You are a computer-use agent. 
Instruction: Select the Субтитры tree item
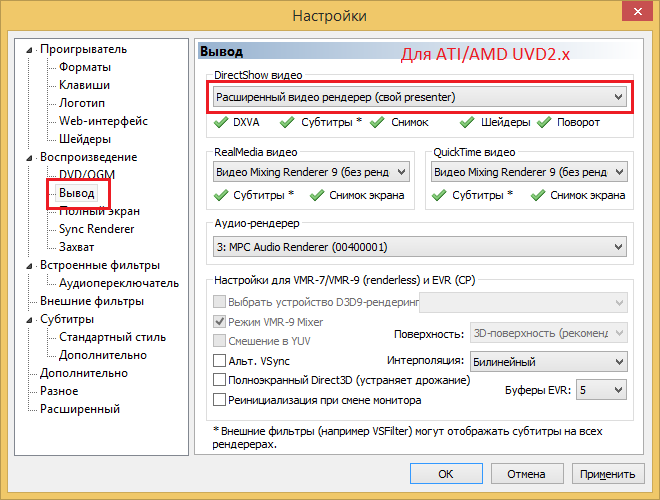67,319
